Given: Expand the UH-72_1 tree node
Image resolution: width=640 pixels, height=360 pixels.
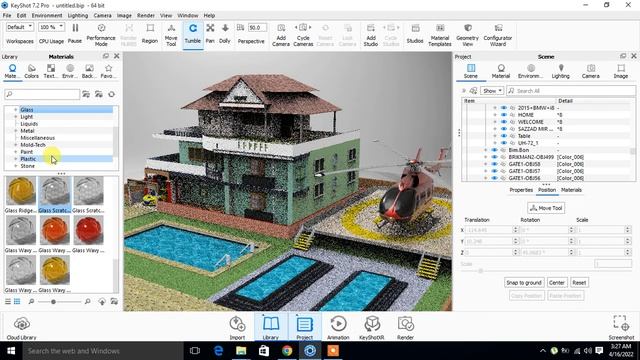Looking at the screenshot, I should point(495,143).
